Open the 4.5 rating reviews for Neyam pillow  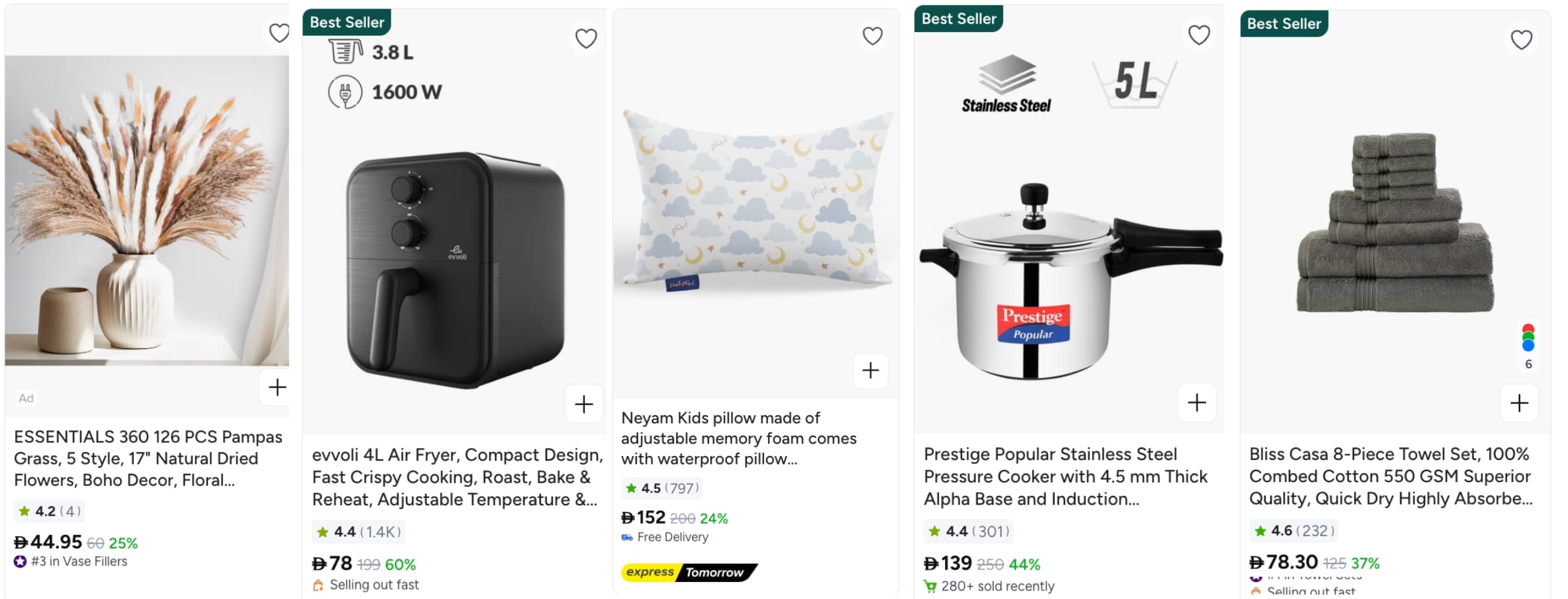(x=661, y=488)
